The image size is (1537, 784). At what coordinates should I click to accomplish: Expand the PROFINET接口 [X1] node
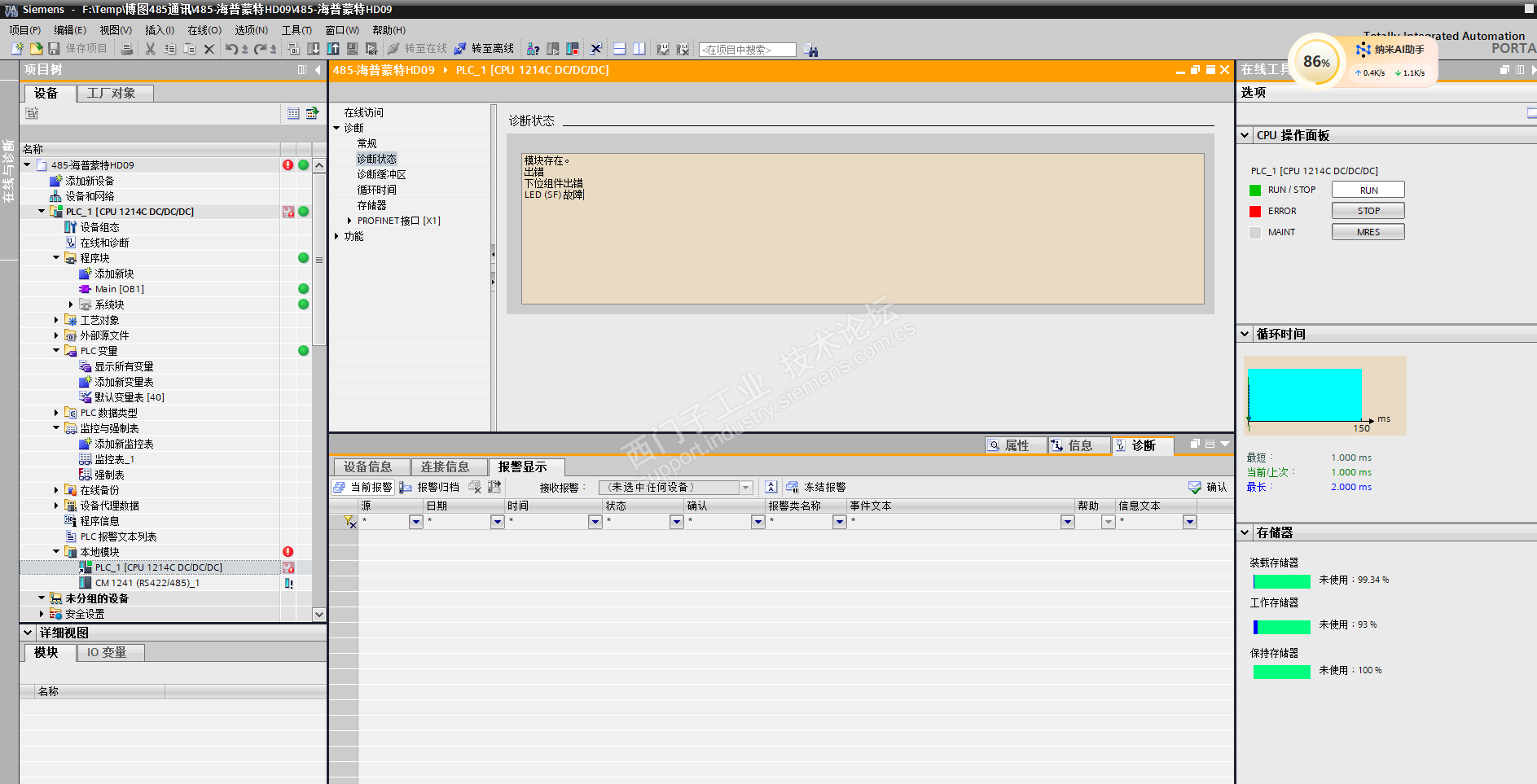tap(349, 221)
